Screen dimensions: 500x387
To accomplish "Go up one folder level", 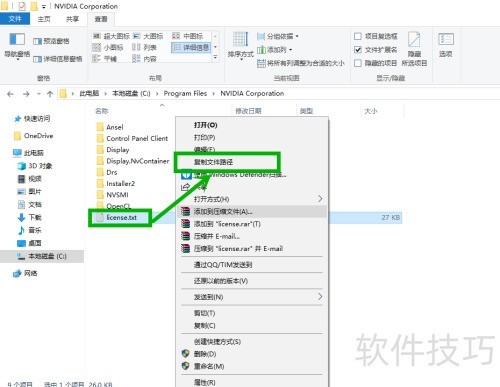I will point(50,94).
